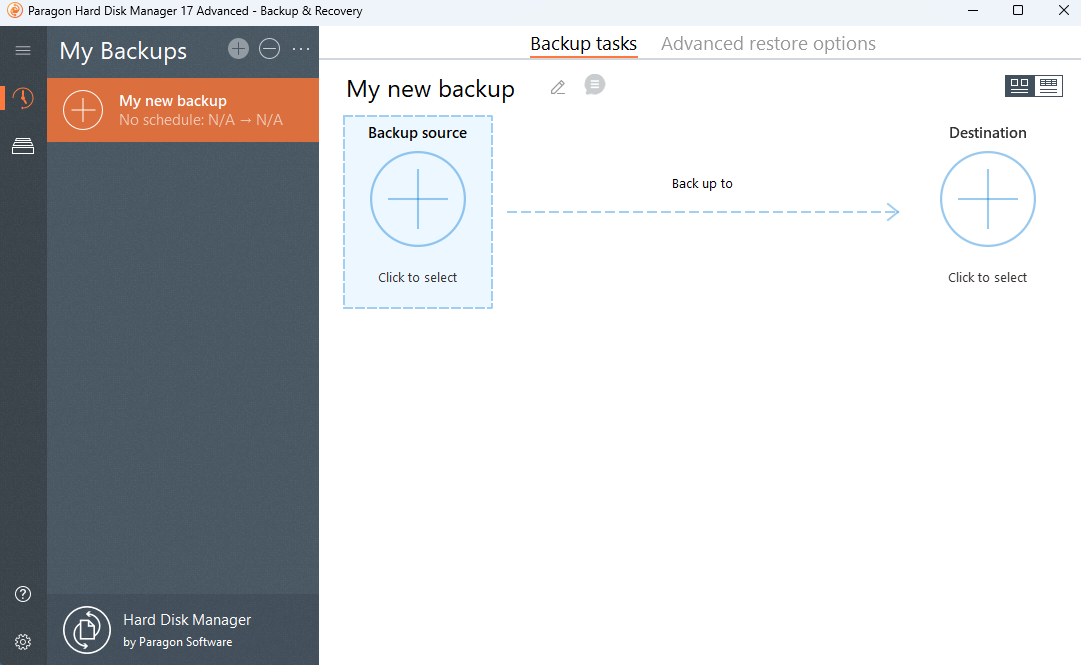
Task: Click the Hard Disk Manager logo icon
Action: point(87,630)
